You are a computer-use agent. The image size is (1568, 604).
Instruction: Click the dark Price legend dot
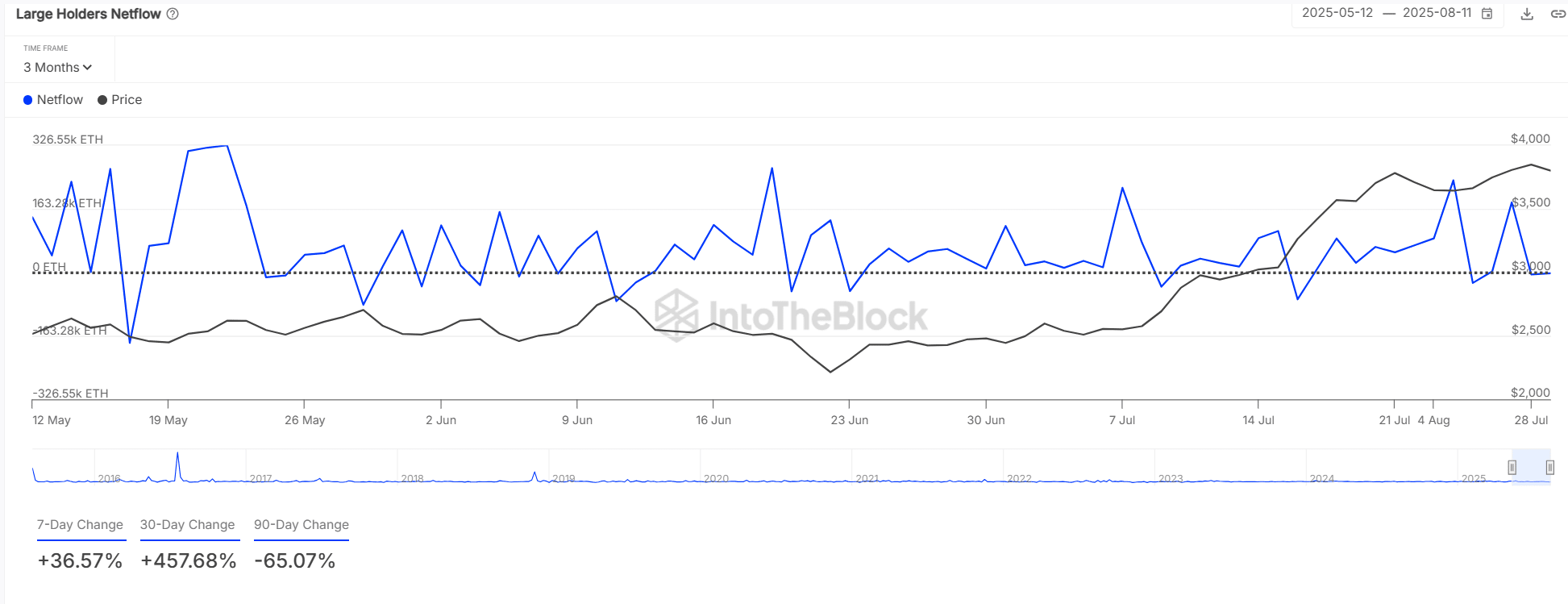pos(102,100)
